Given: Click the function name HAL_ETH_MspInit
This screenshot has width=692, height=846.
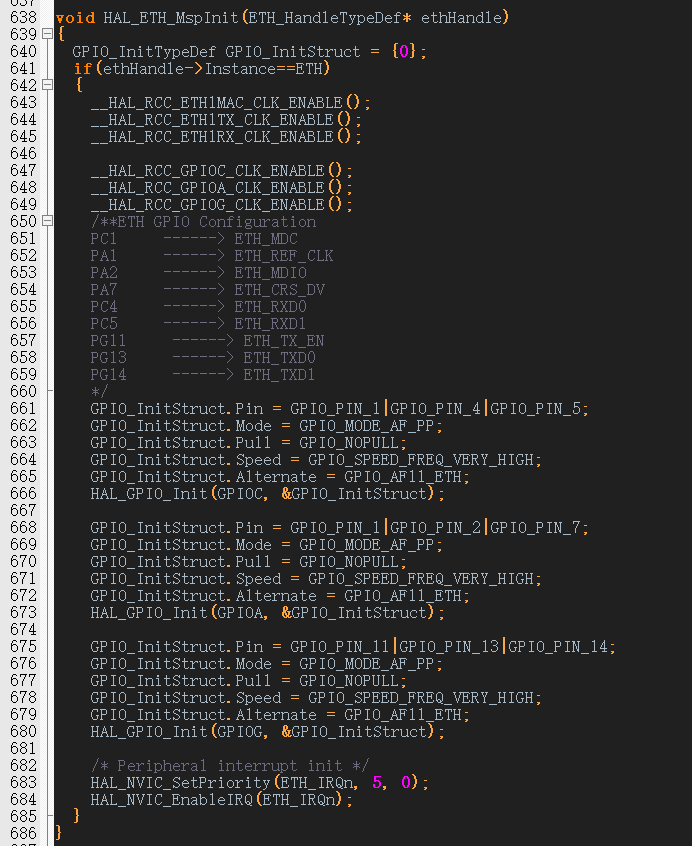Looking at the screenshot, I should 170,18.
